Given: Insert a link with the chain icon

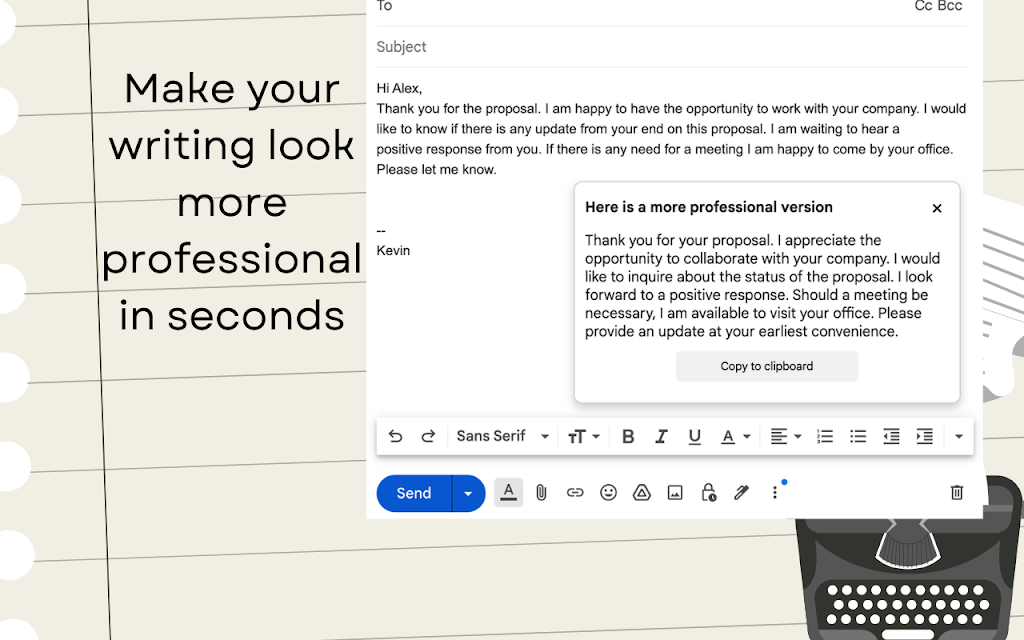Looking at the screenshot, I should coord(575,492).
